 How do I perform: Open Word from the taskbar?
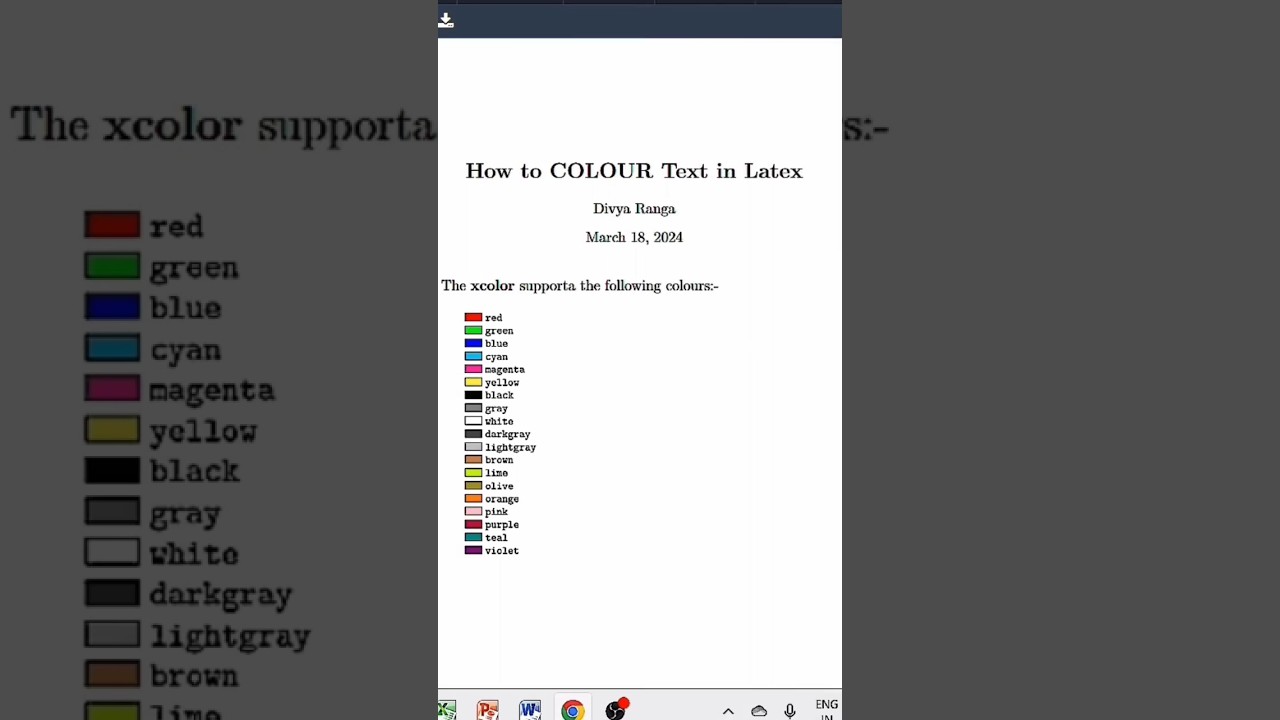click(530, 710)
